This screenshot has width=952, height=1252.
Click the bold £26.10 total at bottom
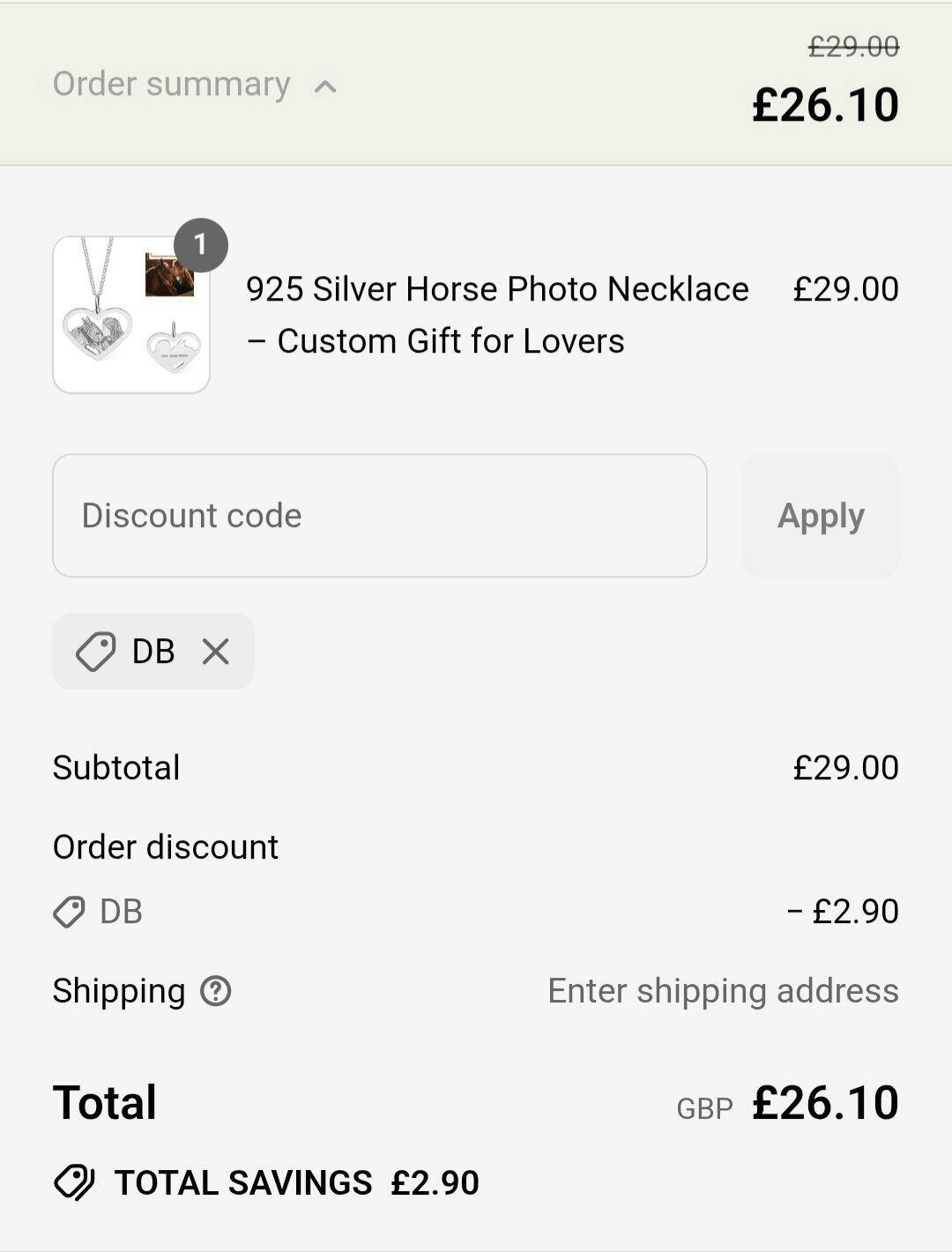click(x=825, y=1103)
